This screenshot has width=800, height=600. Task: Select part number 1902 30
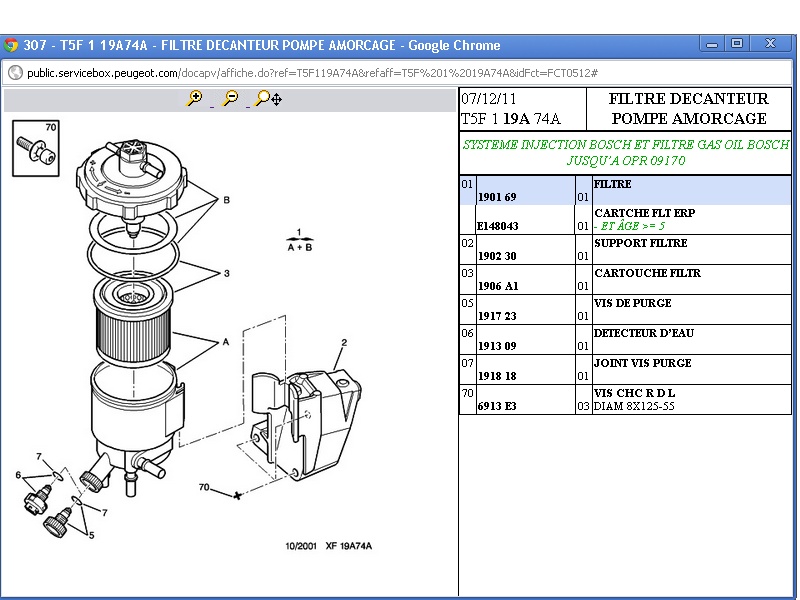497,256
